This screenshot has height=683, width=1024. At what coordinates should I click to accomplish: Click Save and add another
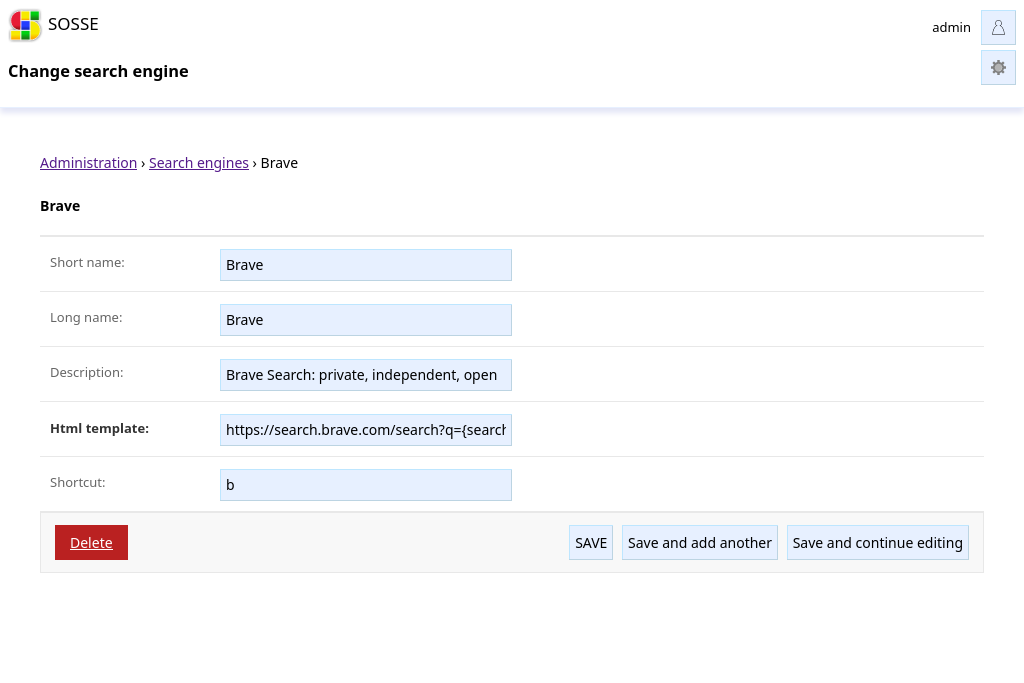pyautogui.click(x=699, y=543)
